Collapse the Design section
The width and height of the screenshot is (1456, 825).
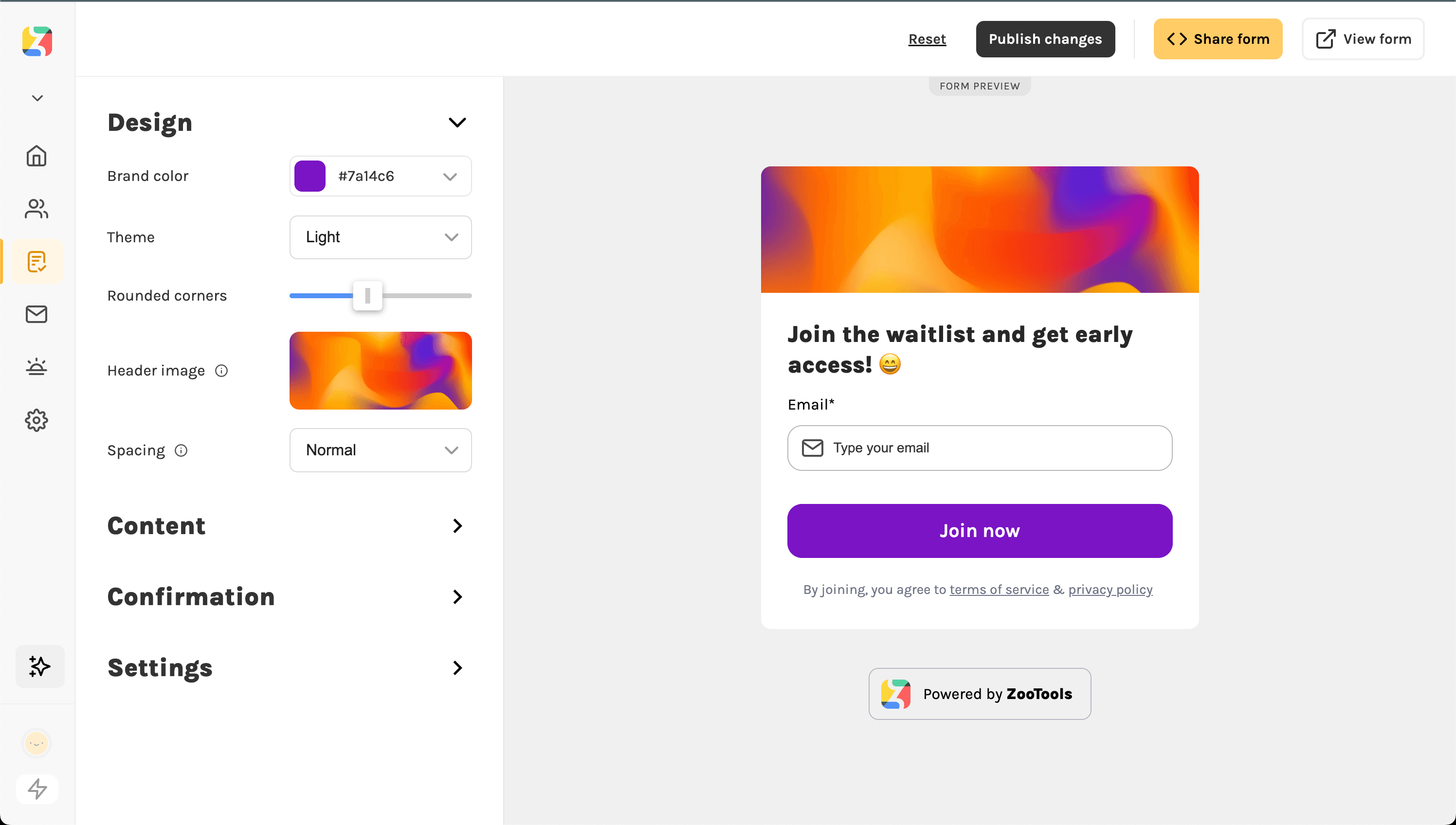pos(457,123)
